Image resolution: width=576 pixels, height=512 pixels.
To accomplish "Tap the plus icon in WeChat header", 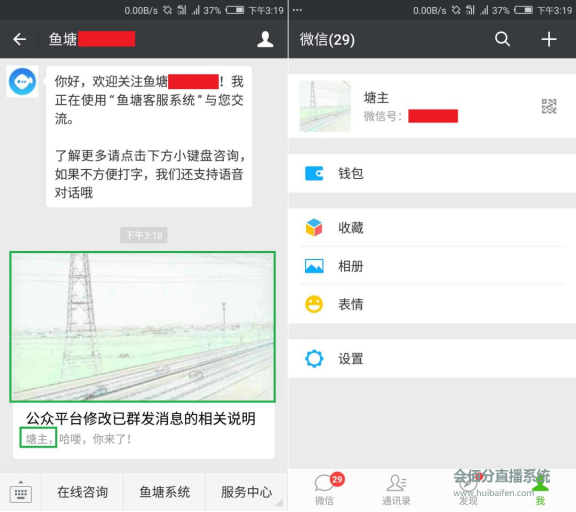I will click(549, 39).
